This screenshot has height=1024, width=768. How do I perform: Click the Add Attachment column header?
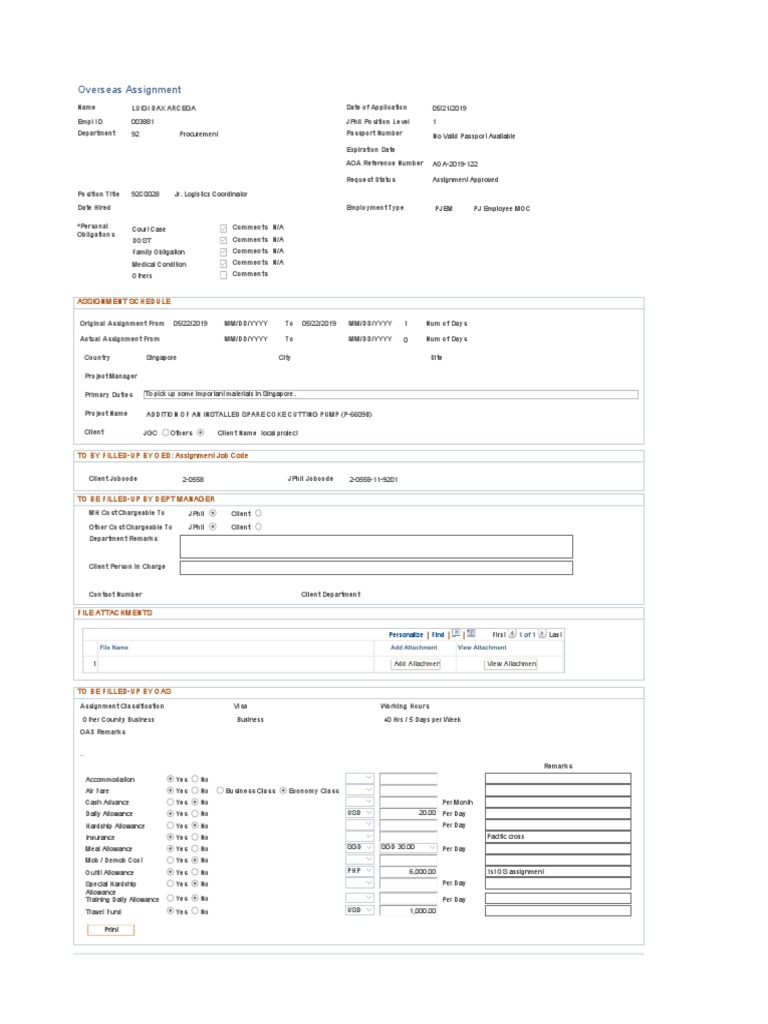(413, 647)
